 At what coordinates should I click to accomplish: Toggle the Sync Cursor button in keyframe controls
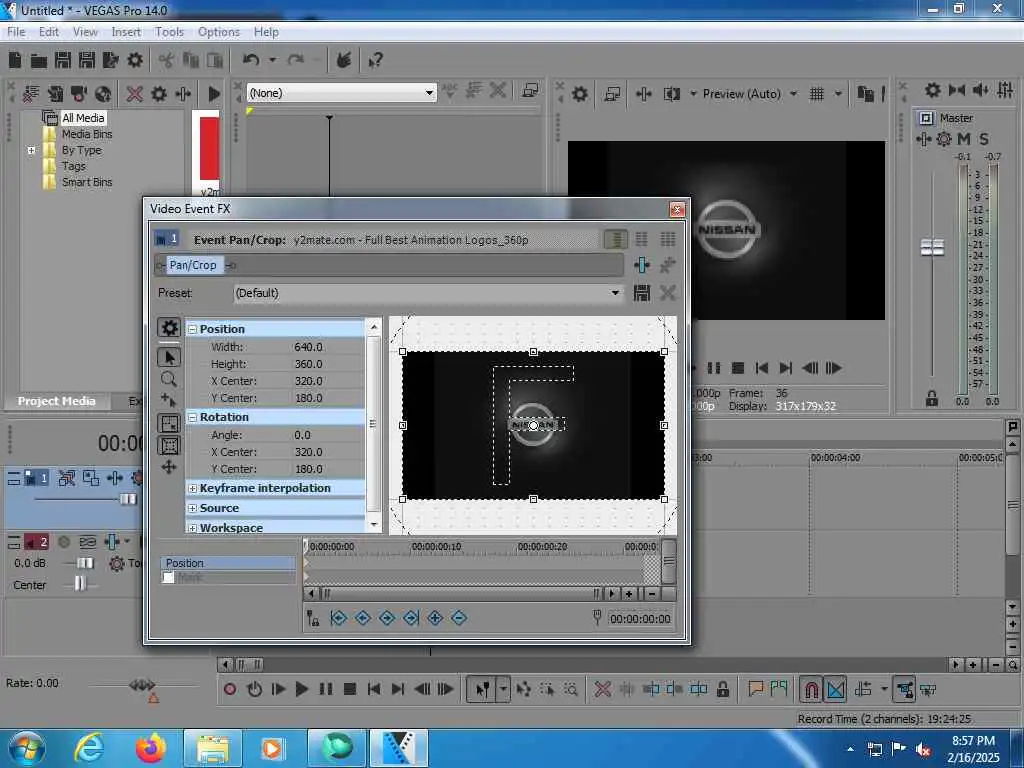click(x=313, y=618)
